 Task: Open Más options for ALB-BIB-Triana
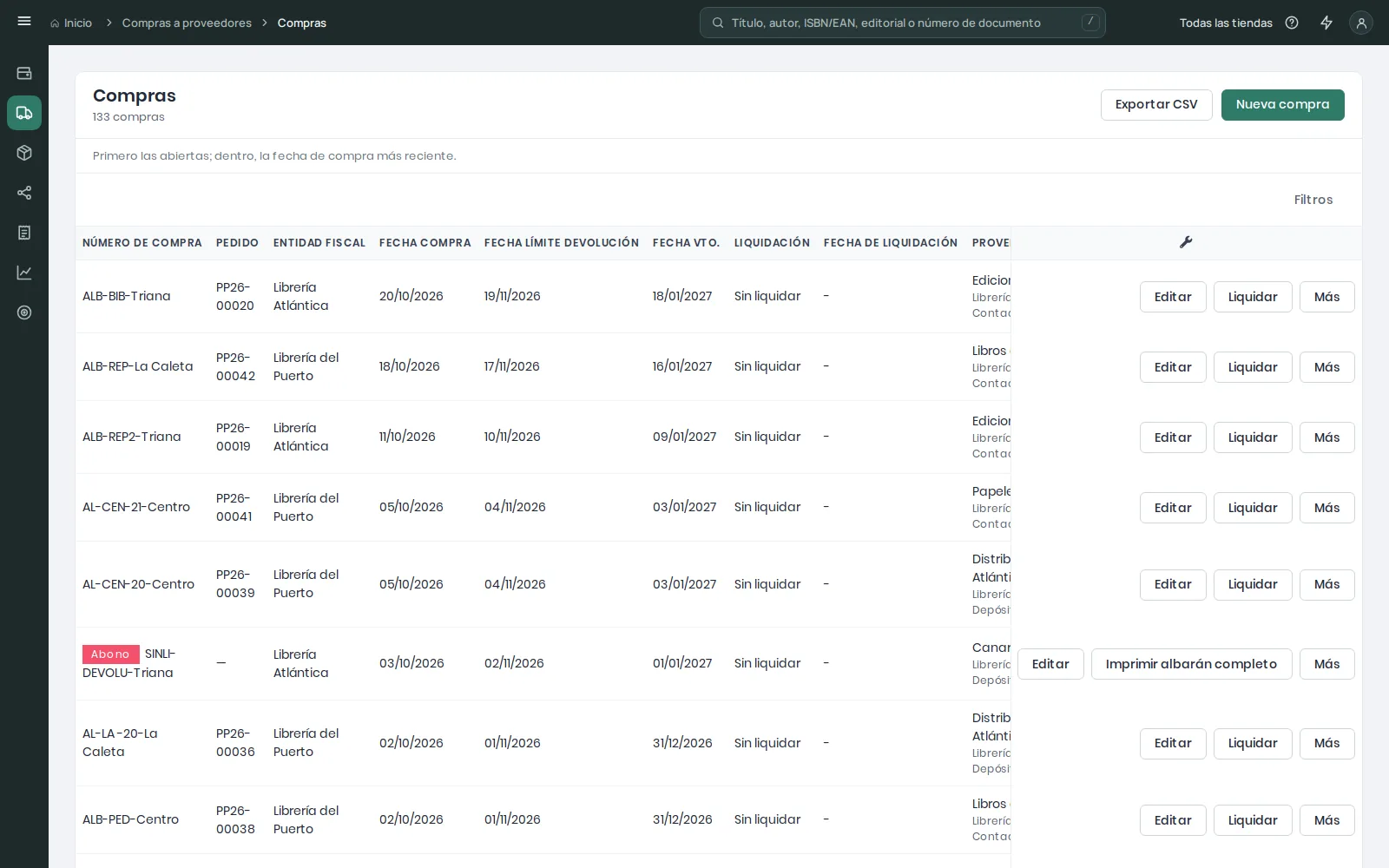click(x=1326, y=297)
